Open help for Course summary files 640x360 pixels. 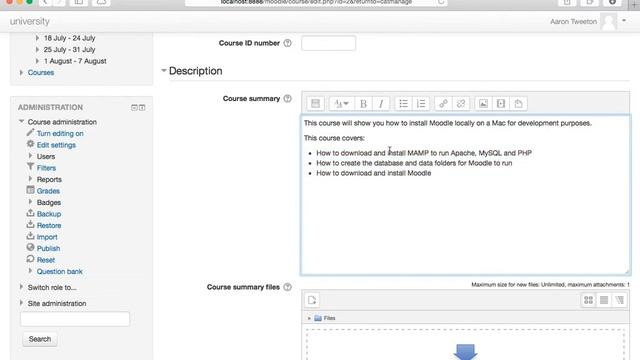coord(287,287)
